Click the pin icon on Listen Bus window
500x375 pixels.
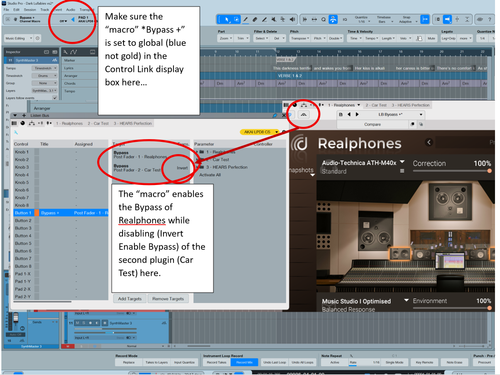pos(275,115)
